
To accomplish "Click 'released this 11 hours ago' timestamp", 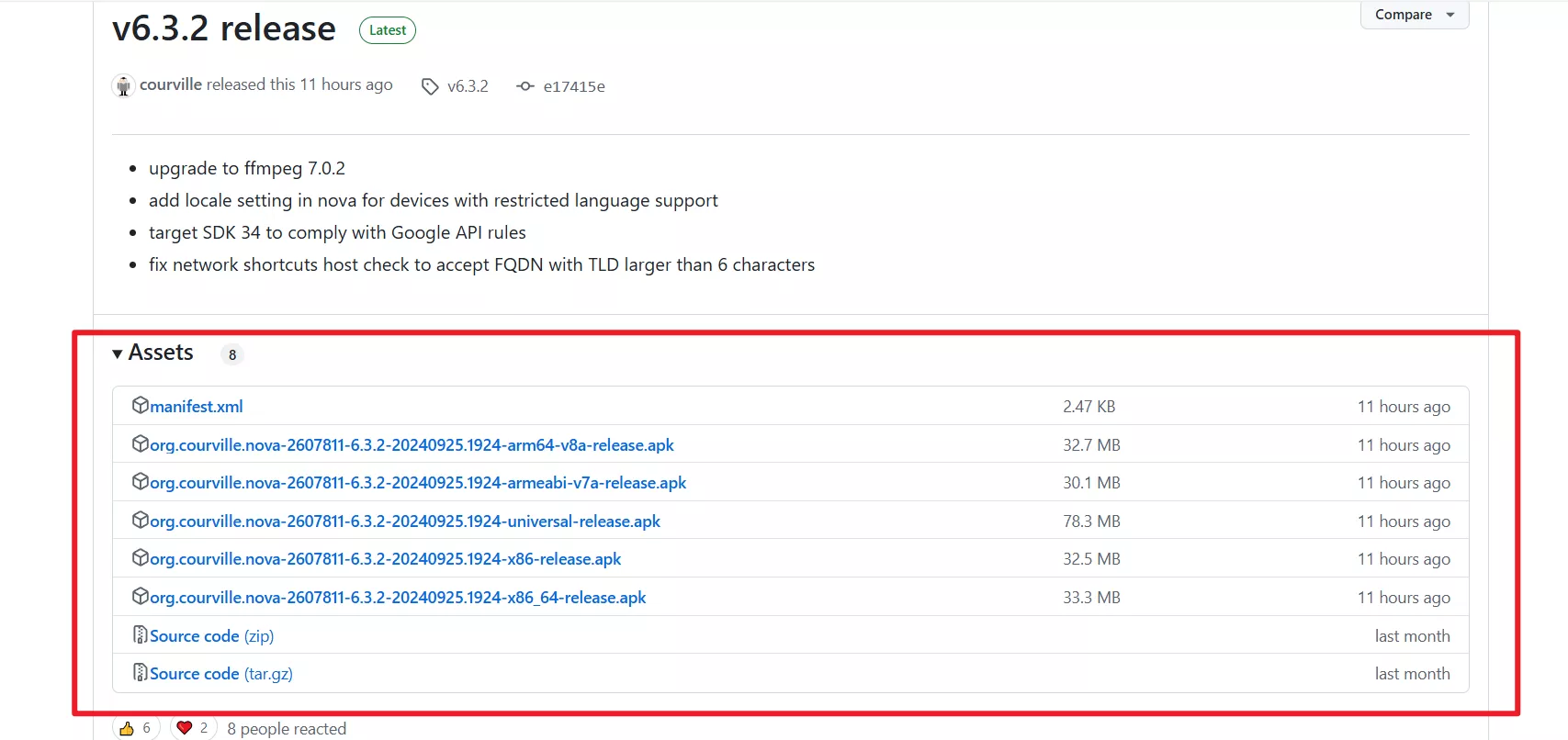I will coord(299,84).
